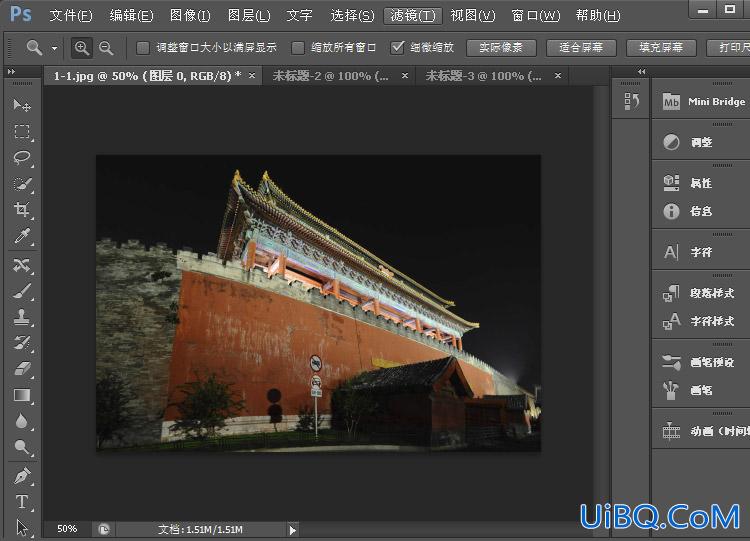
Task: Click the 实际像素 button
Action: click(x=501, y=48)
